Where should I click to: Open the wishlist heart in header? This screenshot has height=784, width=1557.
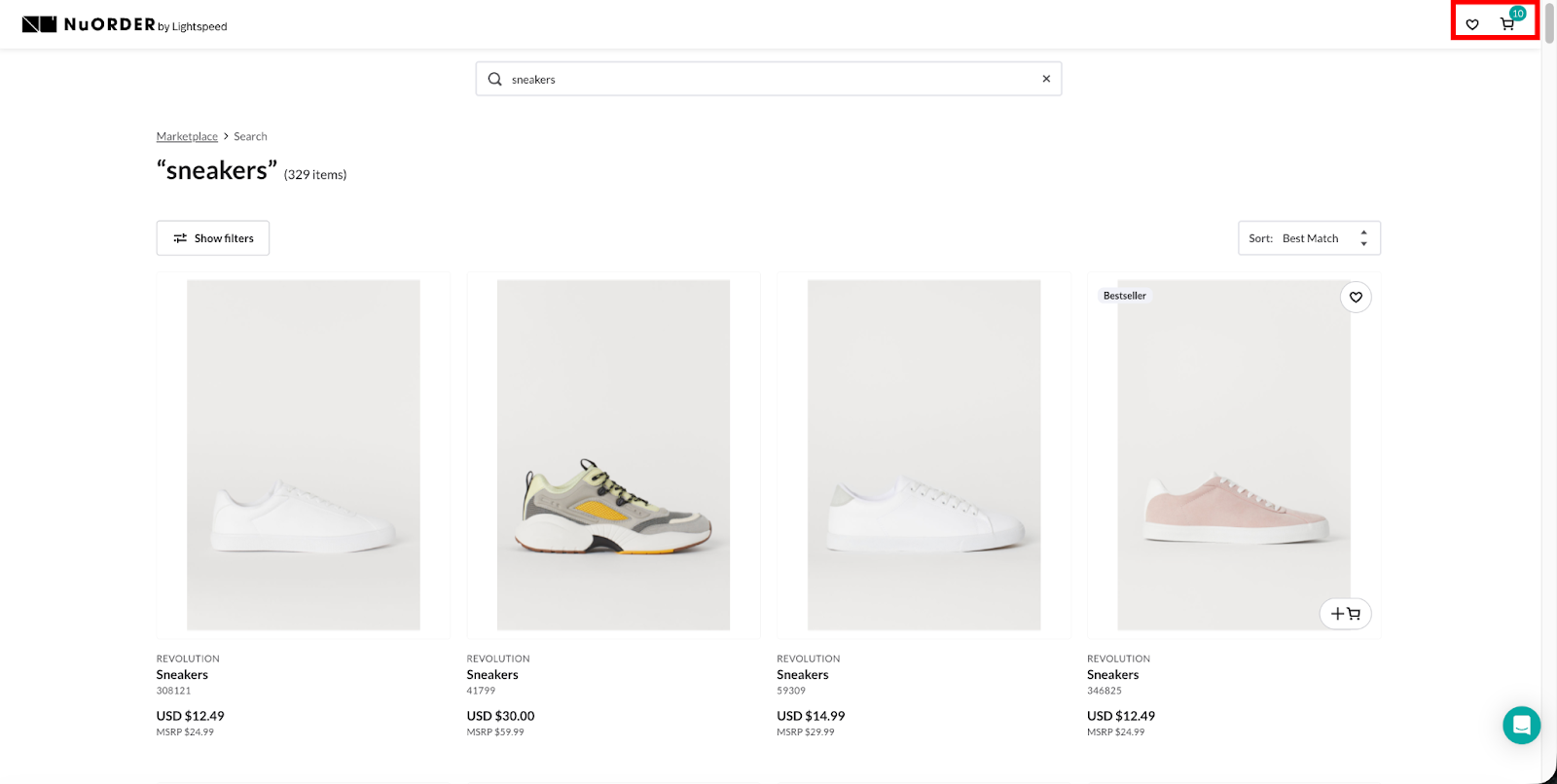1472,24
